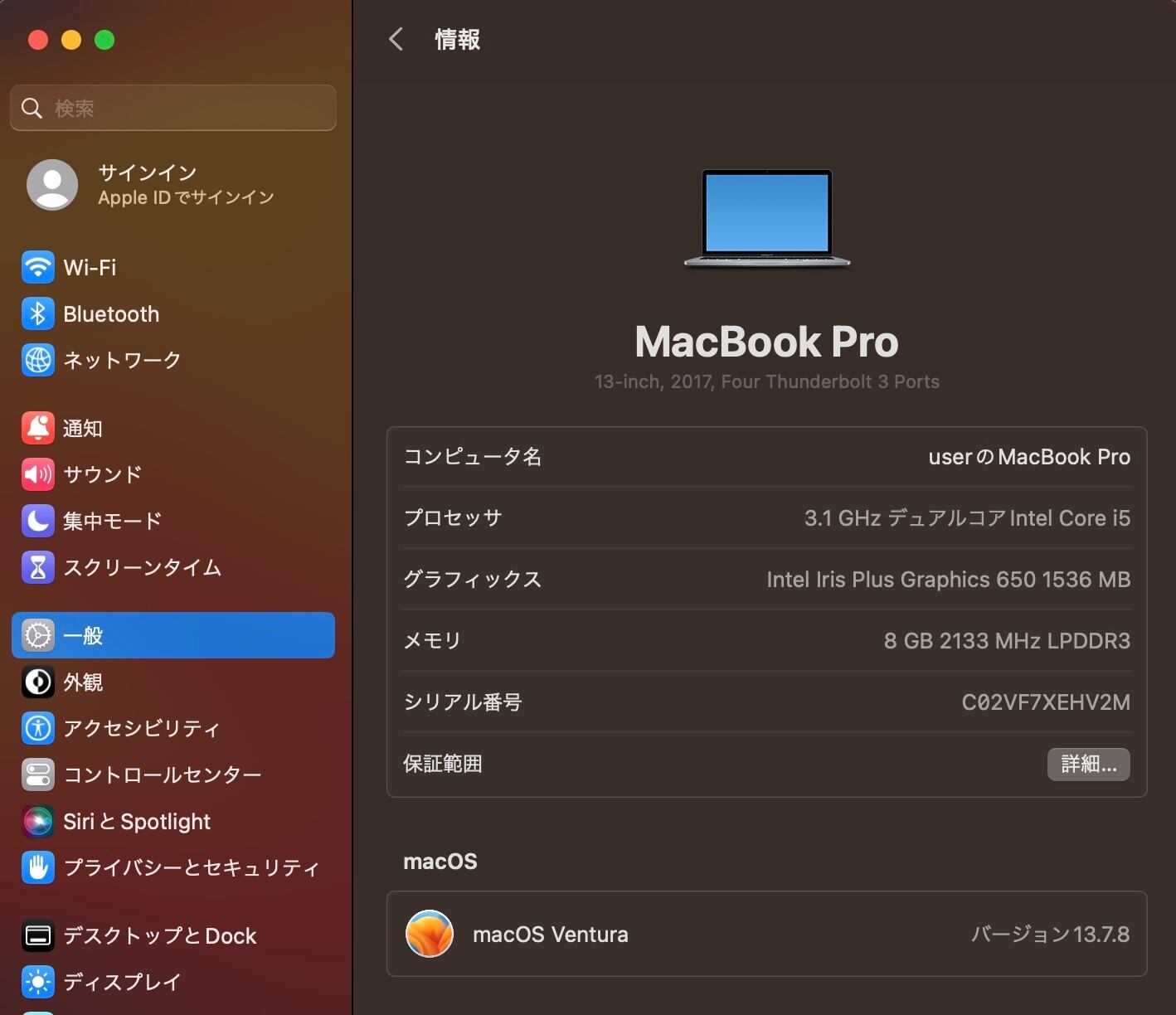
Task: Go back with the chevron button
Action: [396, 39]
